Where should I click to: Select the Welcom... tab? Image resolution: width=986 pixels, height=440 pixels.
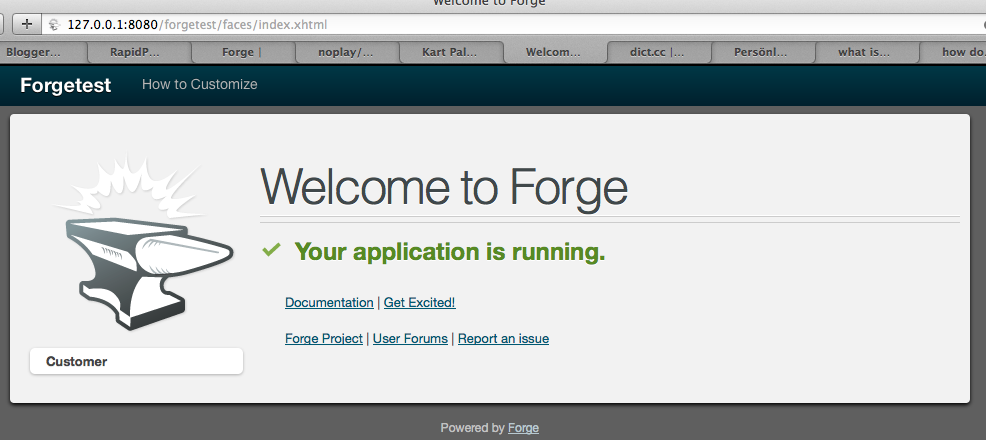(555, 53)
